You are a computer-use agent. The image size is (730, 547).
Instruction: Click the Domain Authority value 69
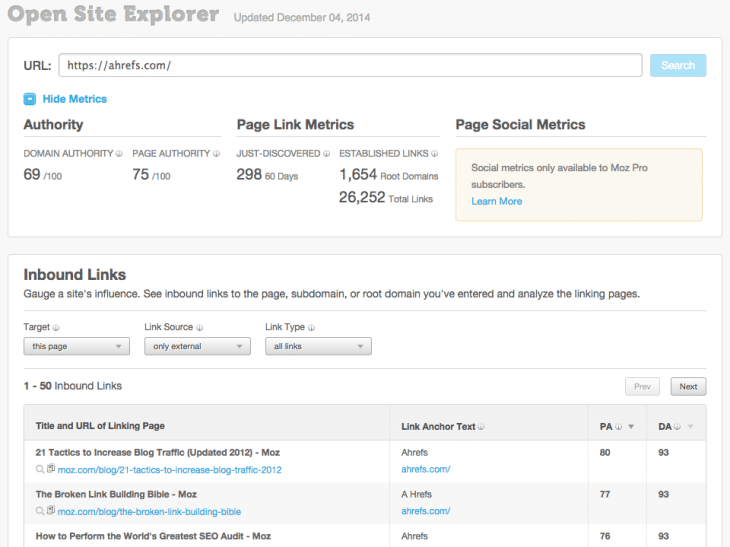point(32,174)
